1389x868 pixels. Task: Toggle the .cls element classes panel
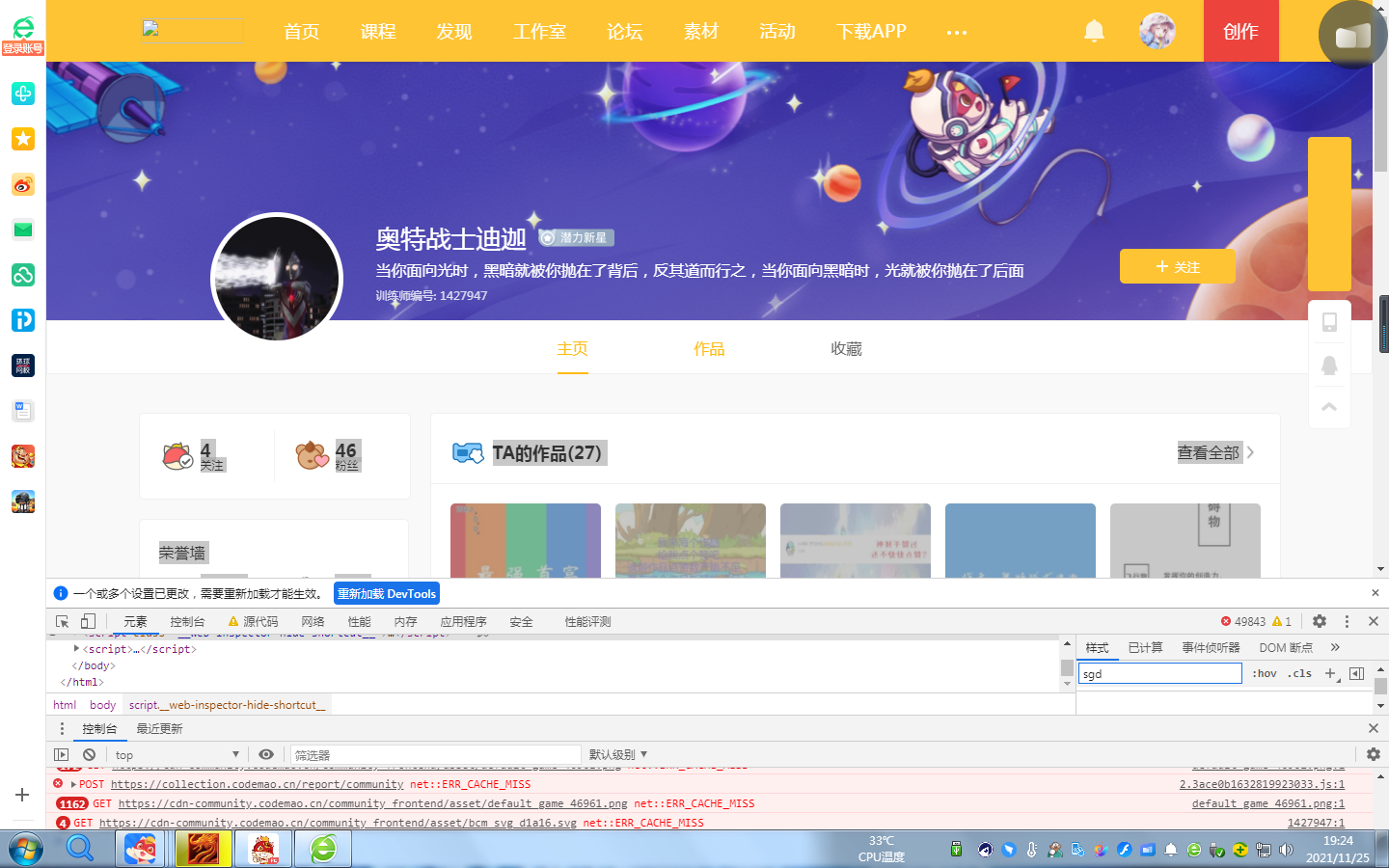1299,673
